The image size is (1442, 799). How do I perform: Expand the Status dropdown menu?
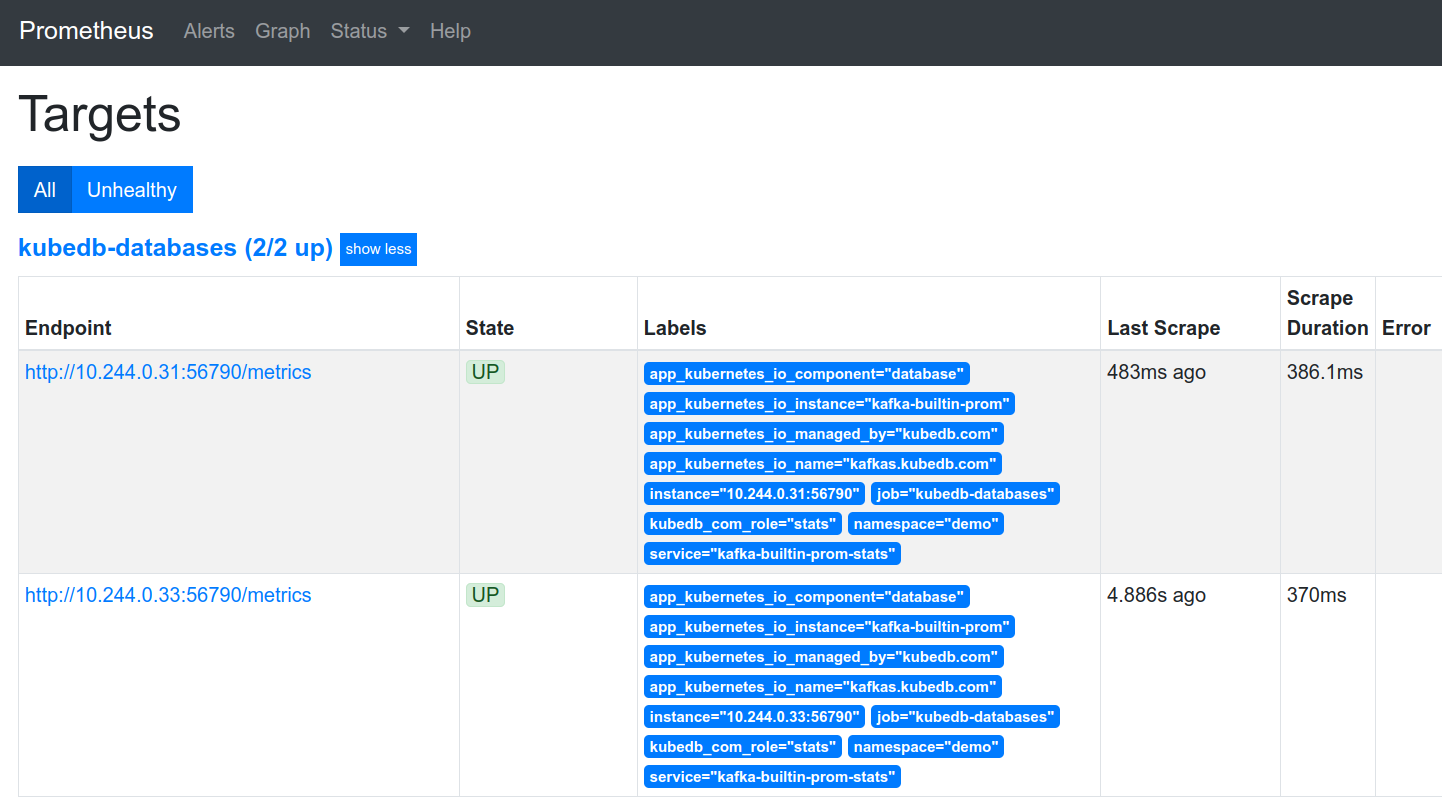coord(369,31)
